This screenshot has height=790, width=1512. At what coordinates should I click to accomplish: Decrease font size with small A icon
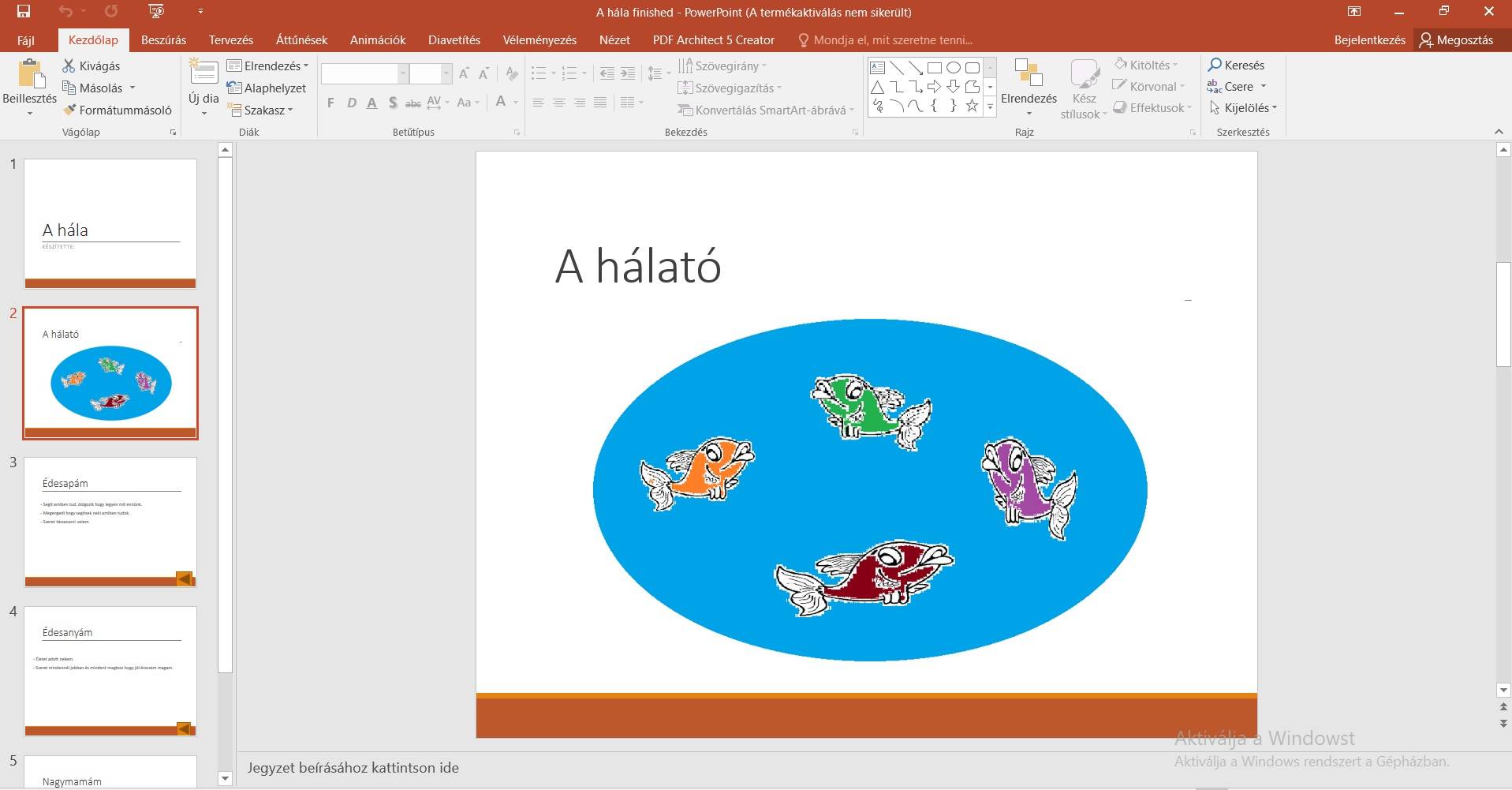[484, 73]
